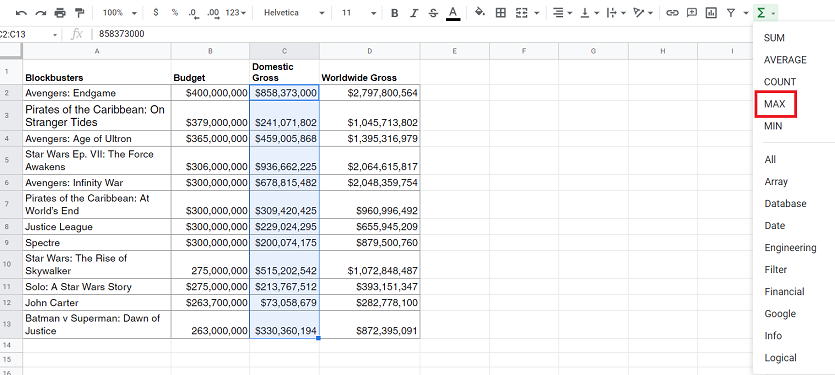Click the Insert link icon
This screenshot has width=835, height=375.
(673, 13)
